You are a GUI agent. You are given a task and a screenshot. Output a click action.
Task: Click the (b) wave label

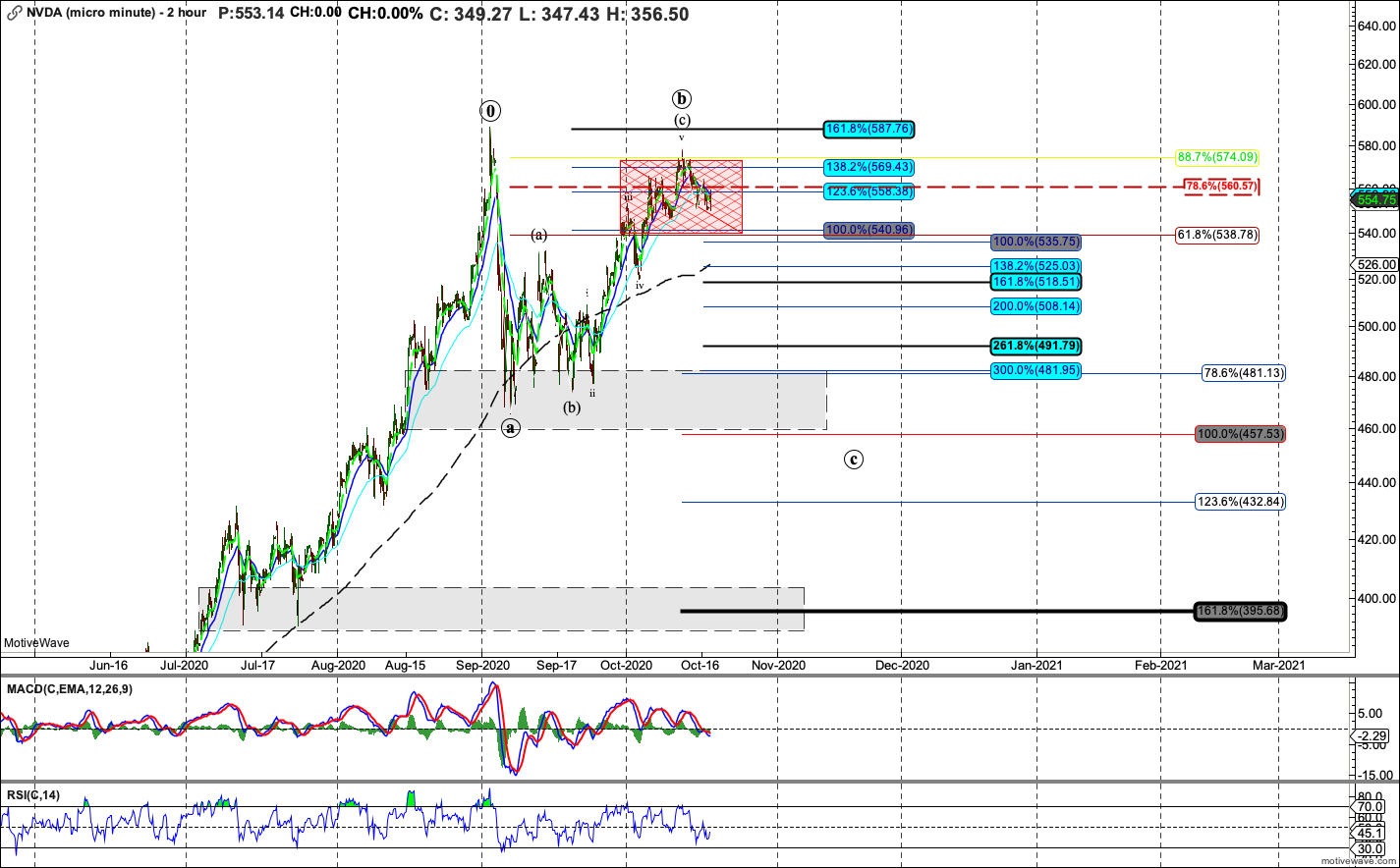tap(572, 408)
